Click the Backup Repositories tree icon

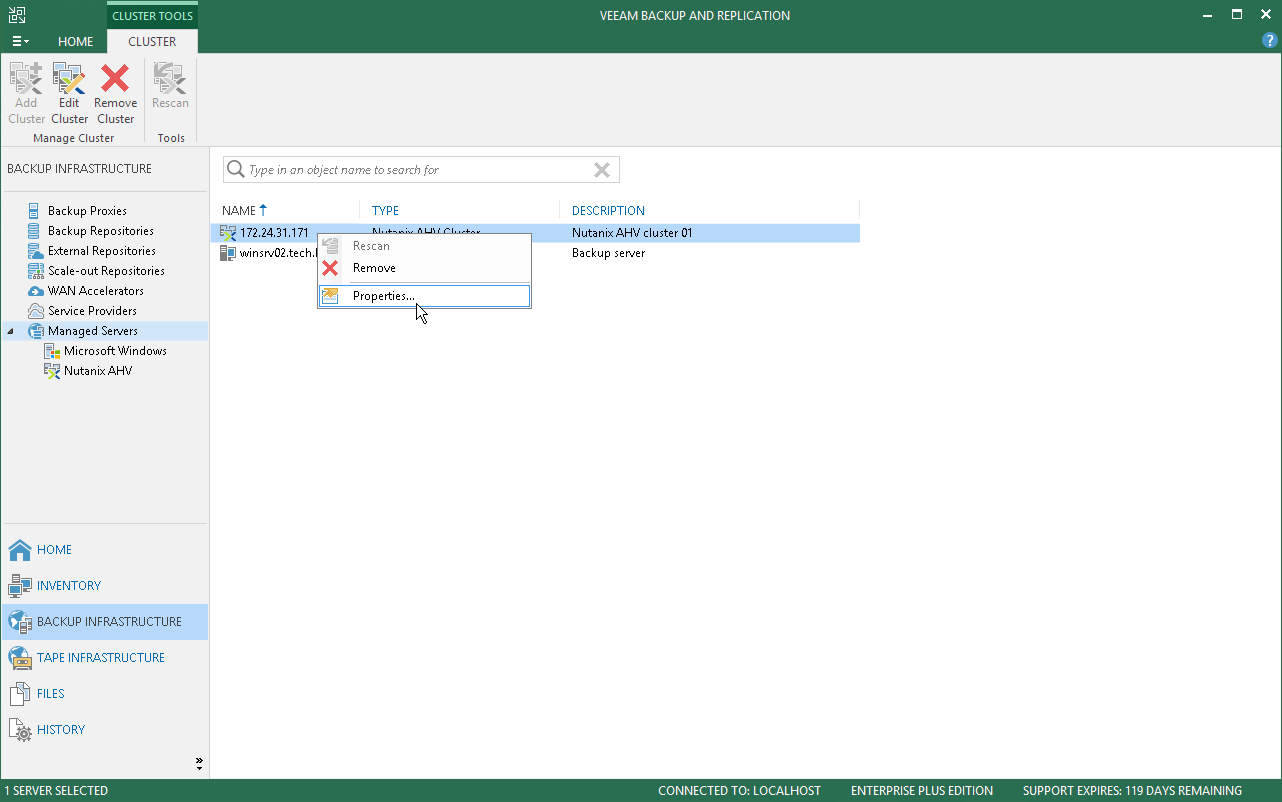pyautogui.click(x=36, y=231)
